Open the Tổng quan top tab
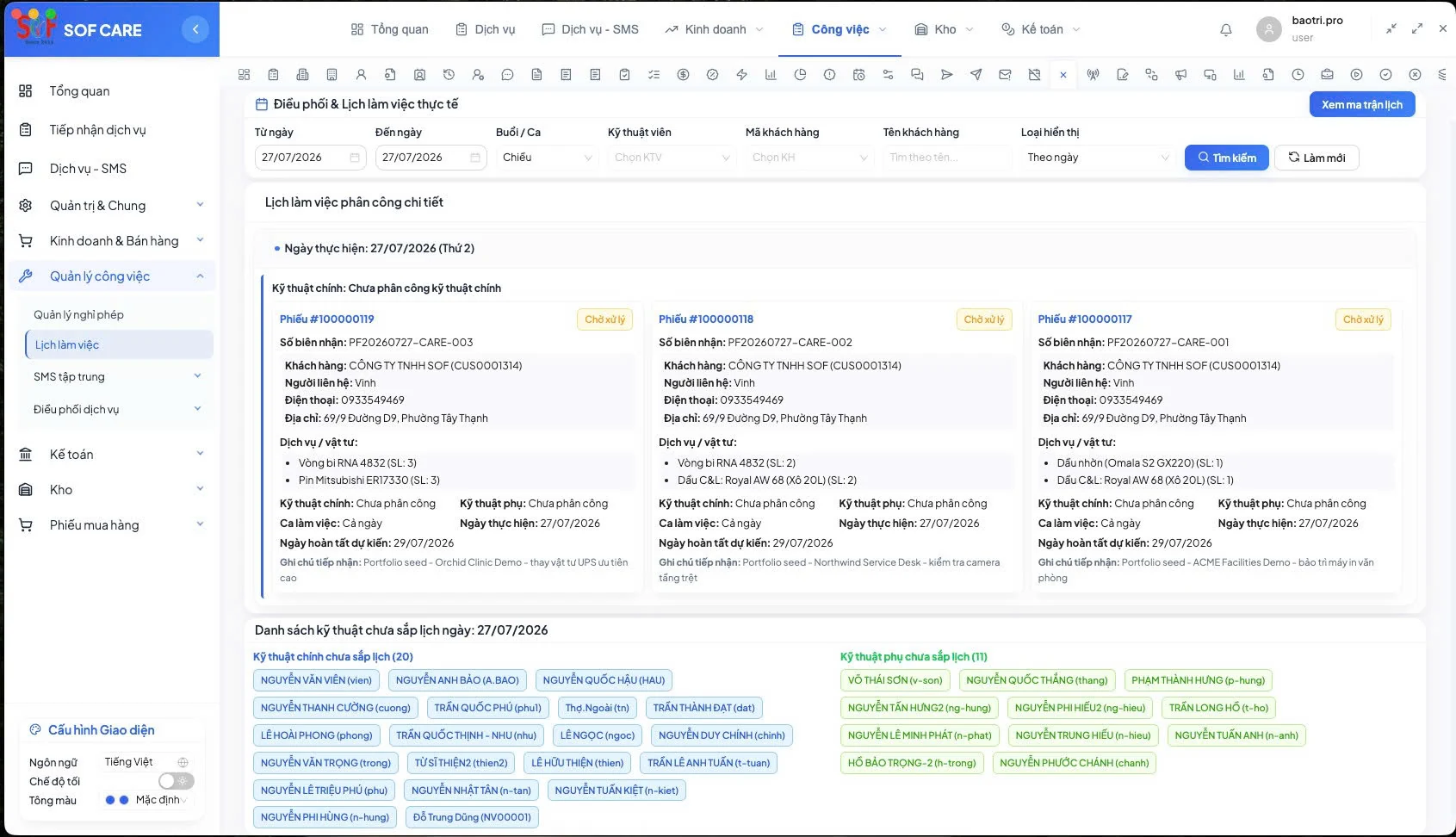This screenshot has height=837, width=1456. [x=389, y=29]
